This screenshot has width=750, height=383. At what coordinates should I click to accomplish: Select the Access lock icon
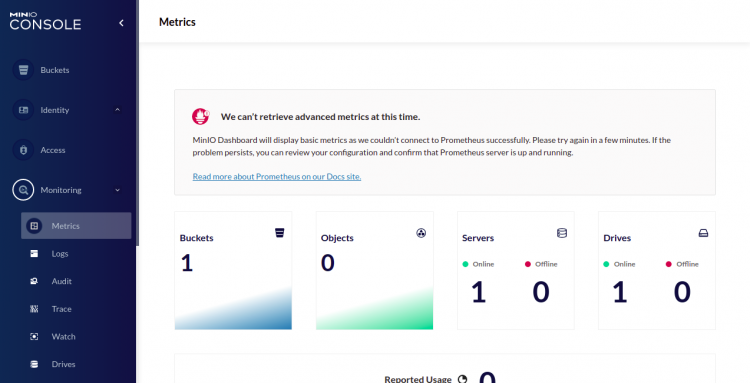coord(23,150)
